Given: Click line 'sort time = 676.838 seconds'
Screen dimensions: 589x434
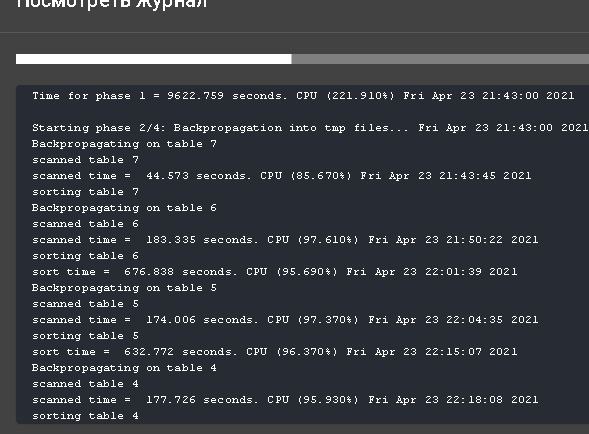Looking at the screenshot, I should tap(275, 272).
